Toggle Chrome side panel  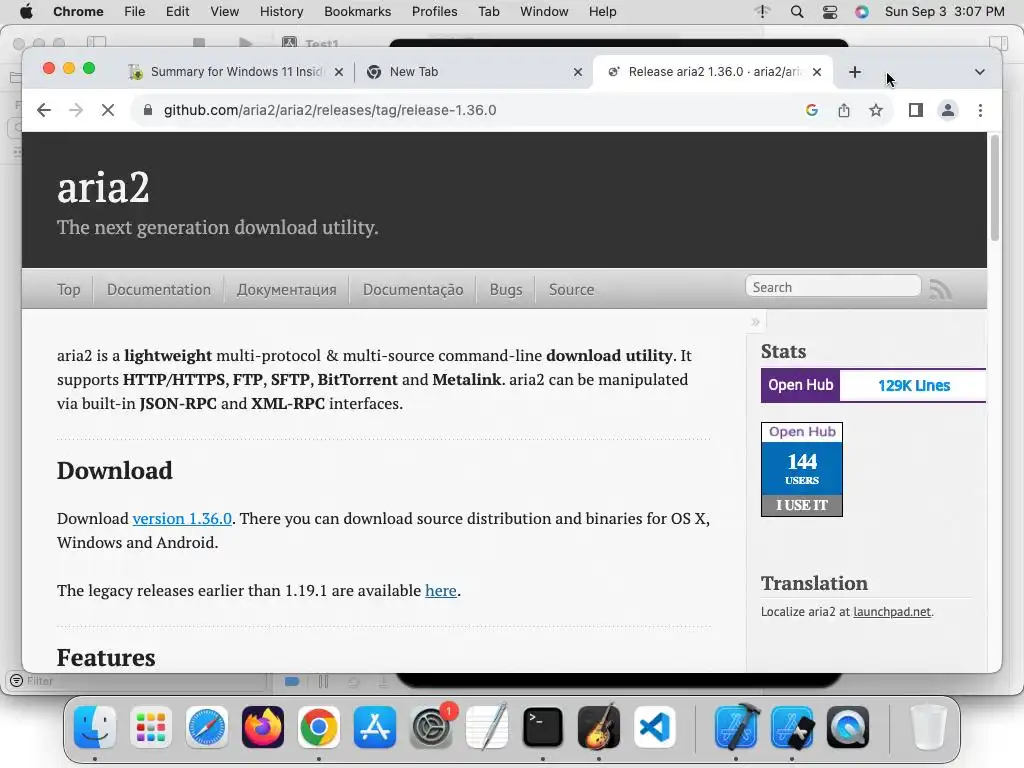916,110
